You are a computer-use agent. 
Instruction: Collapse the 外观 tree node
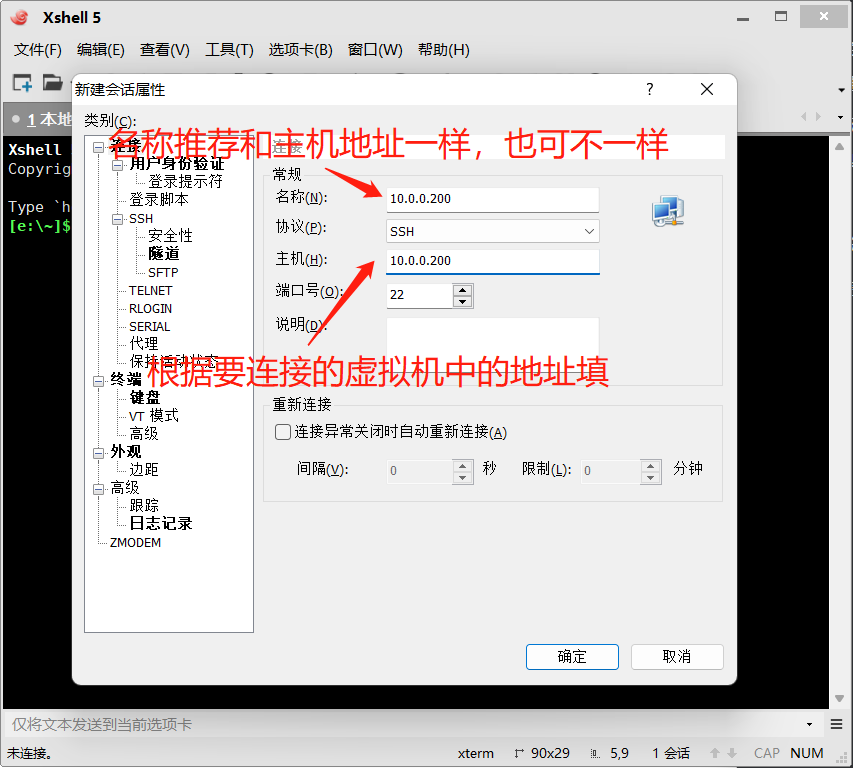pyautogui.click(x=98, y=453)
